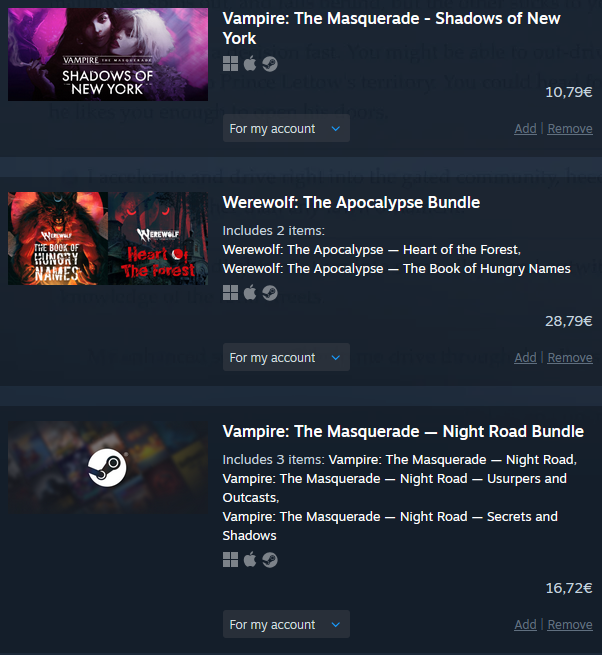
Task: Open 'For my account' dropdown for Shadows of New York
Action: pos(286,128)
